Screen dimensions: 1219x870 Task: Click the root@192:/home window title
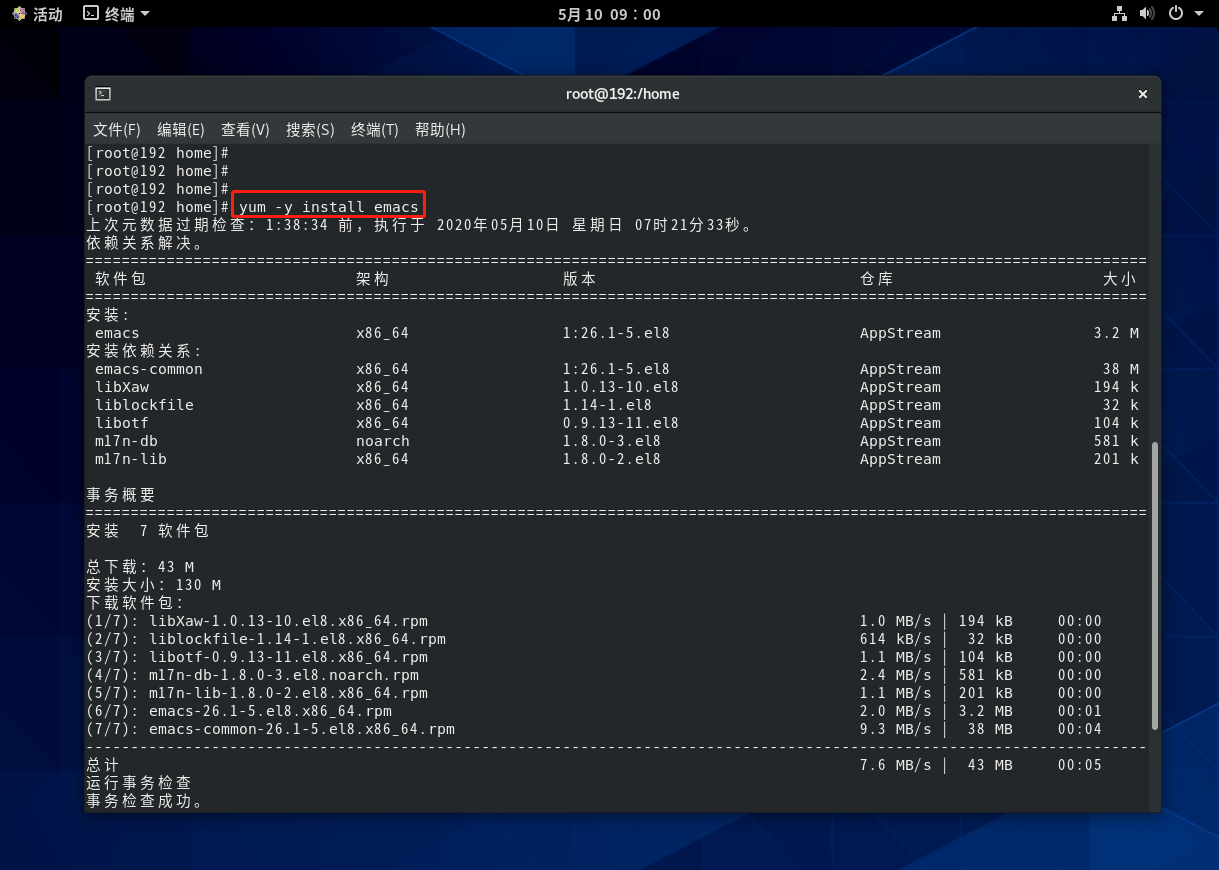coord(622,94)
